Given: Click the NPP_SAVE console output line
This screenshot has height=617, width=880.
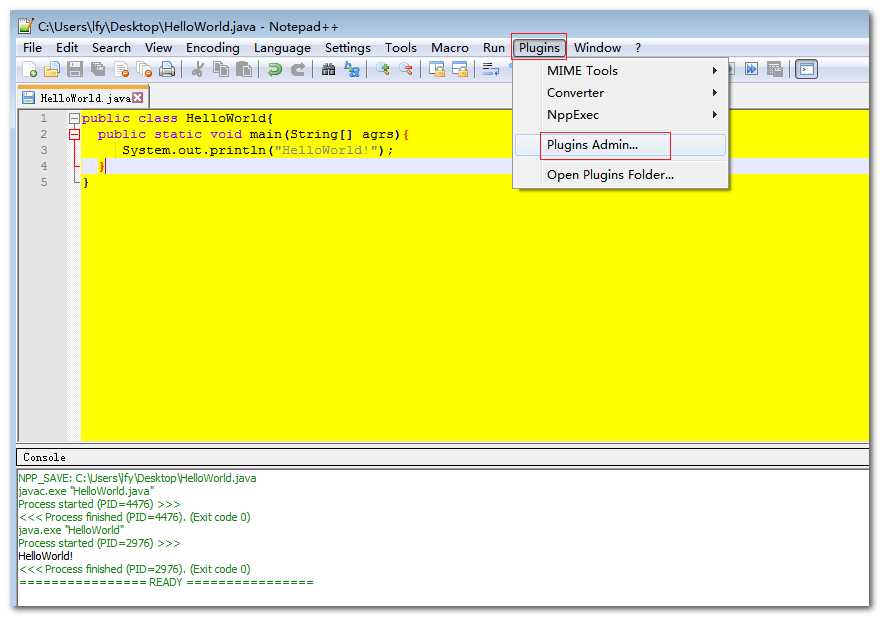Looking at the screenshot, I should coord(137,478).
